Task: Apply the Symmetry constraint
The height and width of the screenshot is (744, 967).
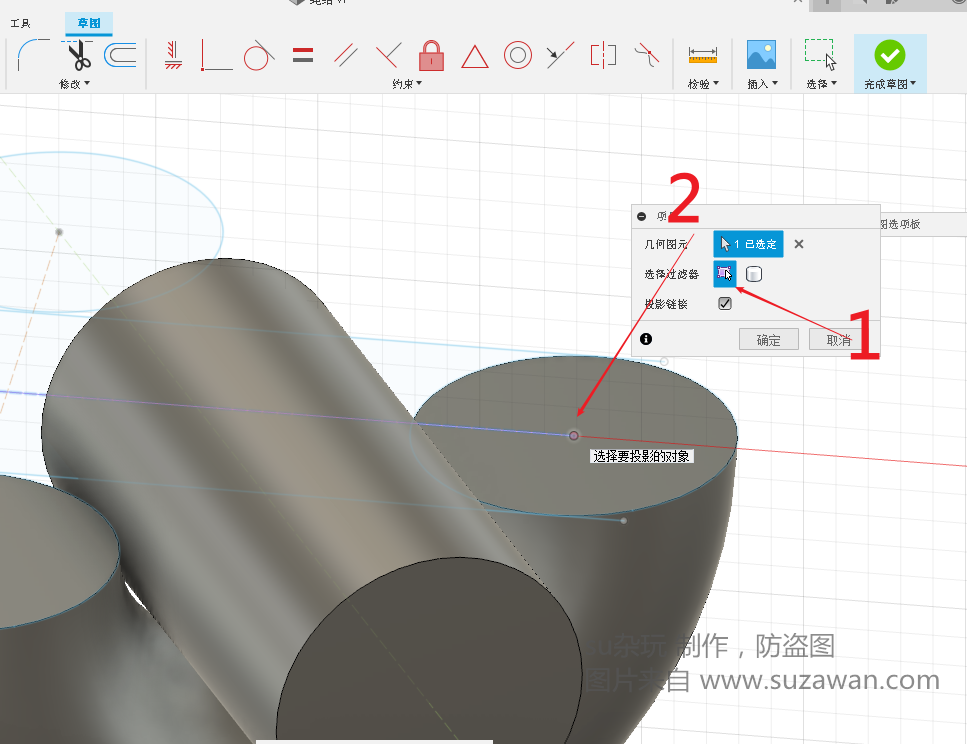Action: (x=603, y=55)
